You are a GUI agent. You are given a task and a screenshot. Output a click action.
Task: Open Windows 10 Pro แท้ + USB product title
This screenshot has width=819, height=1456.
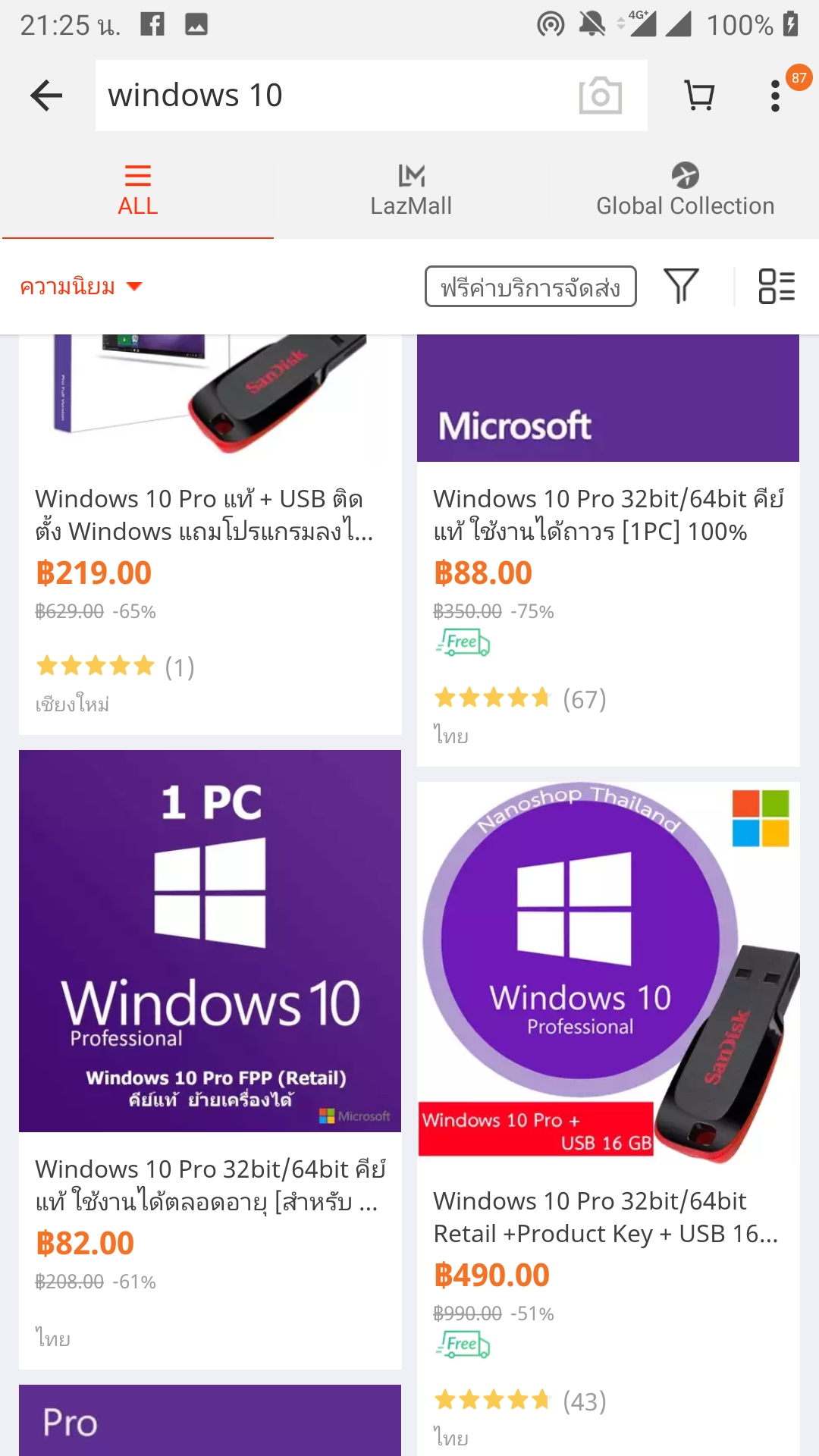tap(204, 515)
